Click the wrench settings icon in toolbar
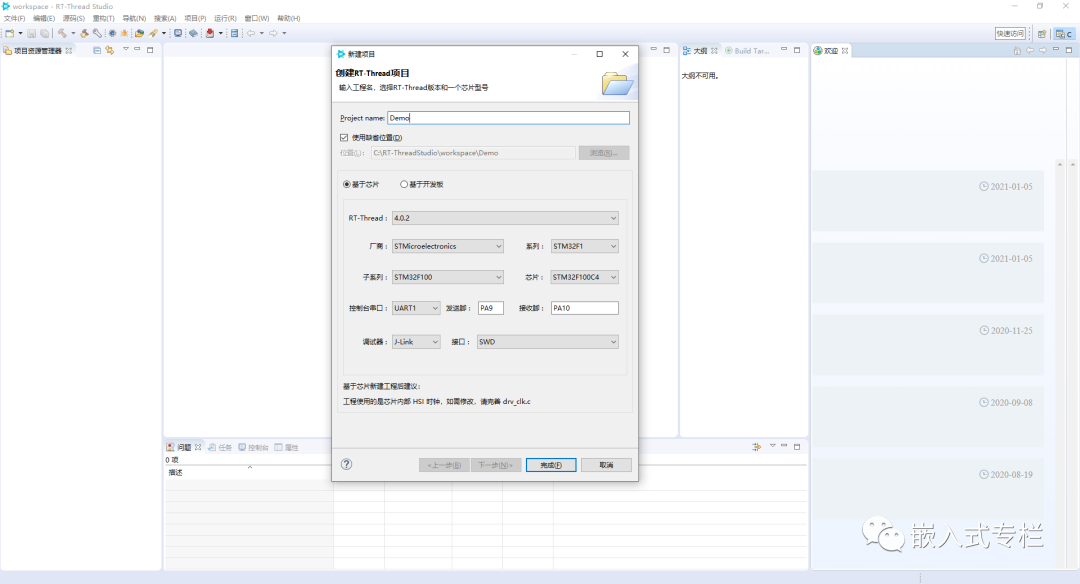This screenshot has height=584, width=1080. (97, 33)
